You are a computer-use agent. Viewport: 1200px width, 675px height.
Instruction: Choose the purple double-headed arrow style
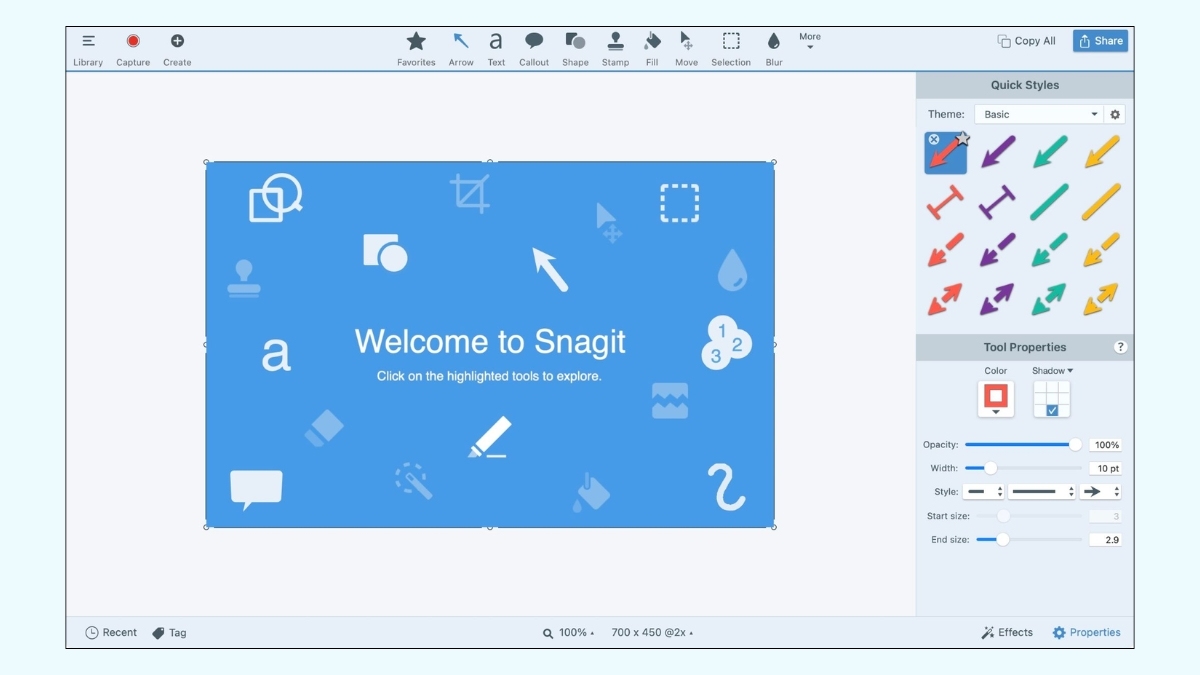(997, 299)
